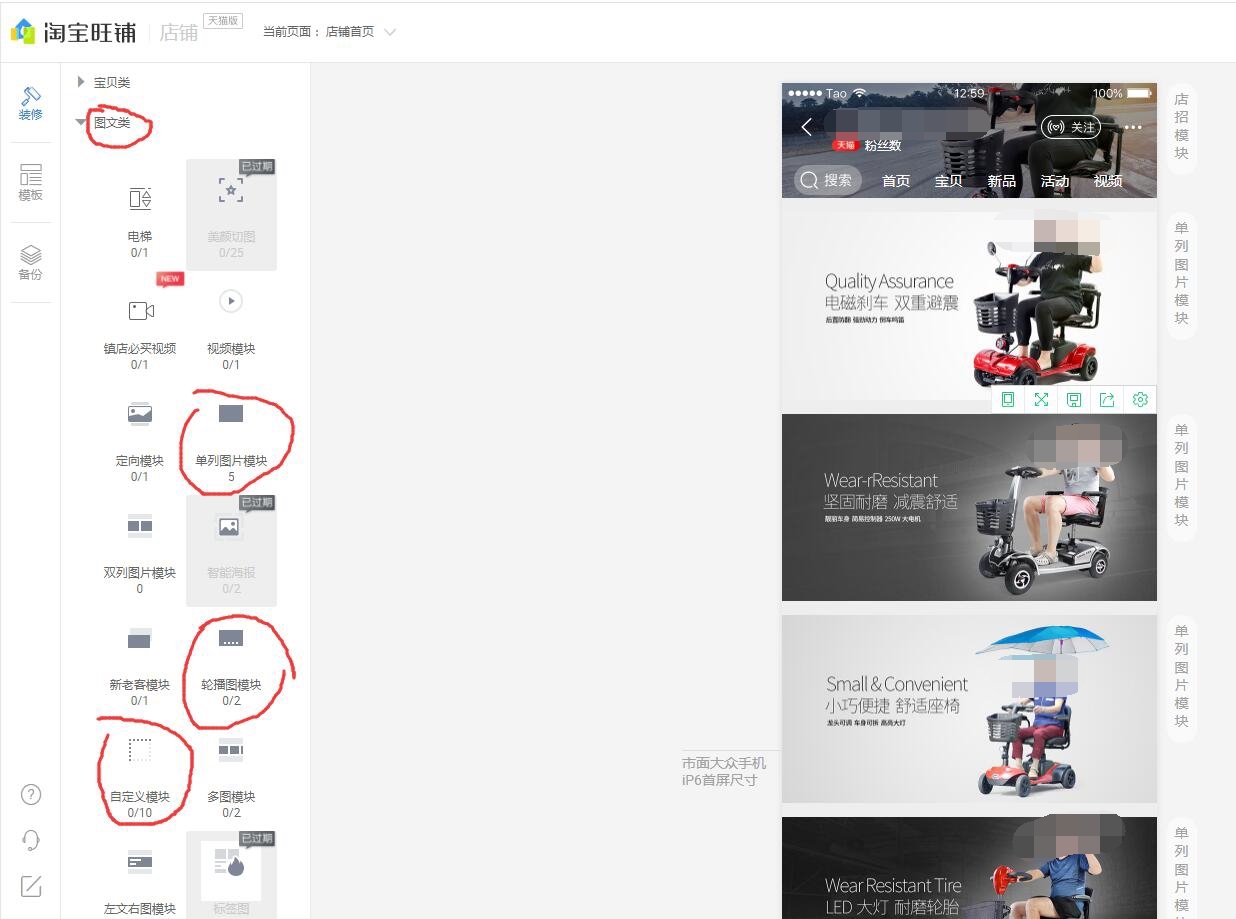
Task: Select the Wear Resistant Tire banner image
Action: pyautogui.click(x=969, y=868)
